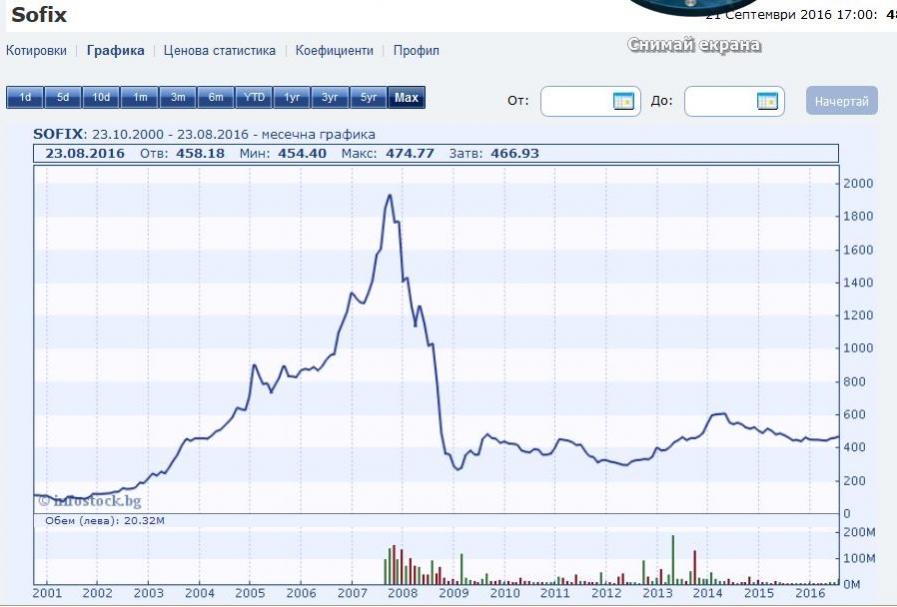
Task: Switch chart to 3m range
Action: coord(178,97)
